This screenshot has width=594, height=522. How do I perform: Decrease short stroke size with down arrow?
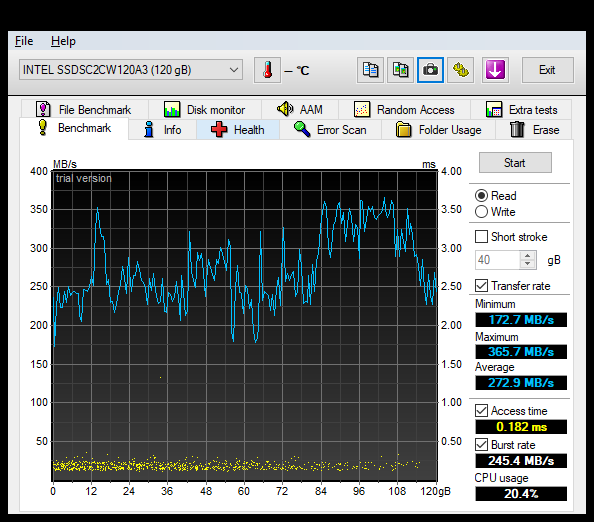[528, 264]
